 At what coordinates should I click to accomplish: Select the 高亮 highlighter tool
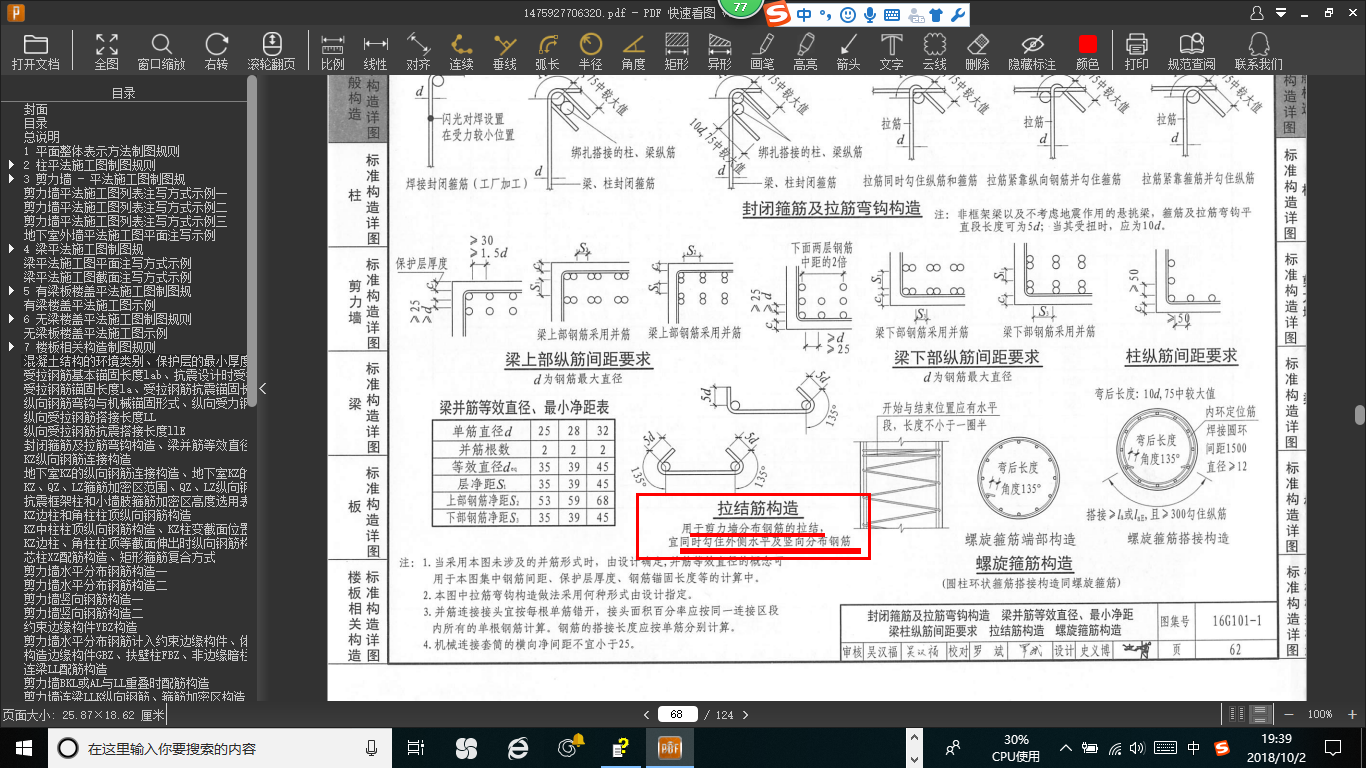click(x=805, y=51)
